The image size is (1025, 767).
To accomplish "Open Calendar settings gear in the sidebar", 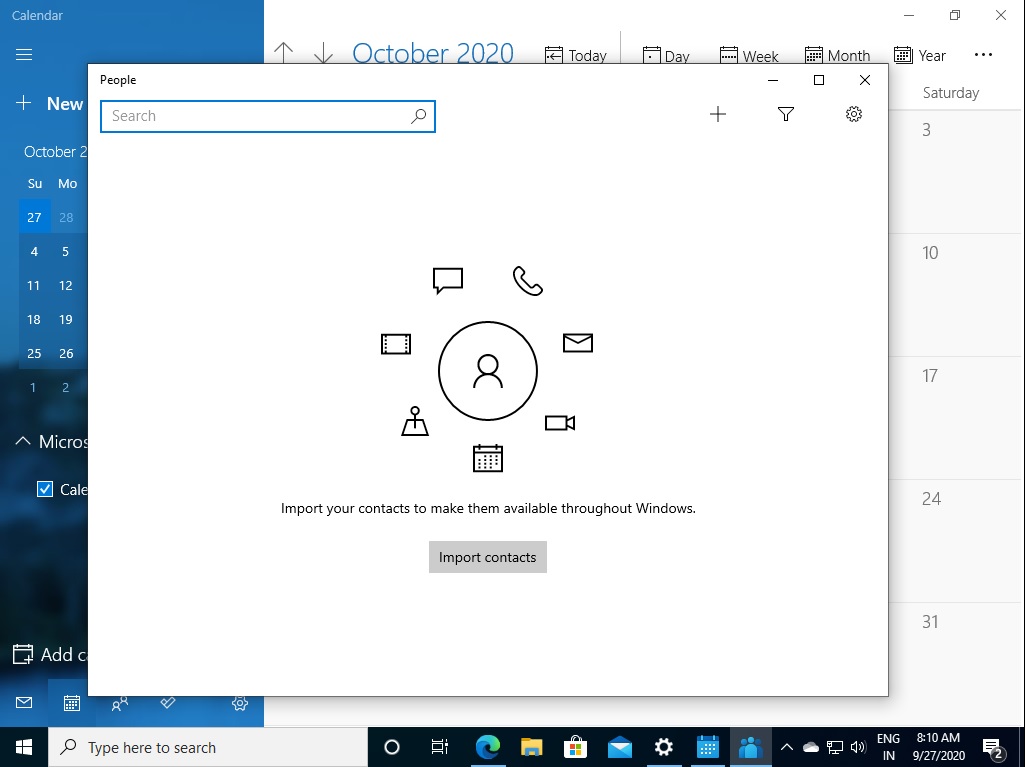I will click(239, 702).
